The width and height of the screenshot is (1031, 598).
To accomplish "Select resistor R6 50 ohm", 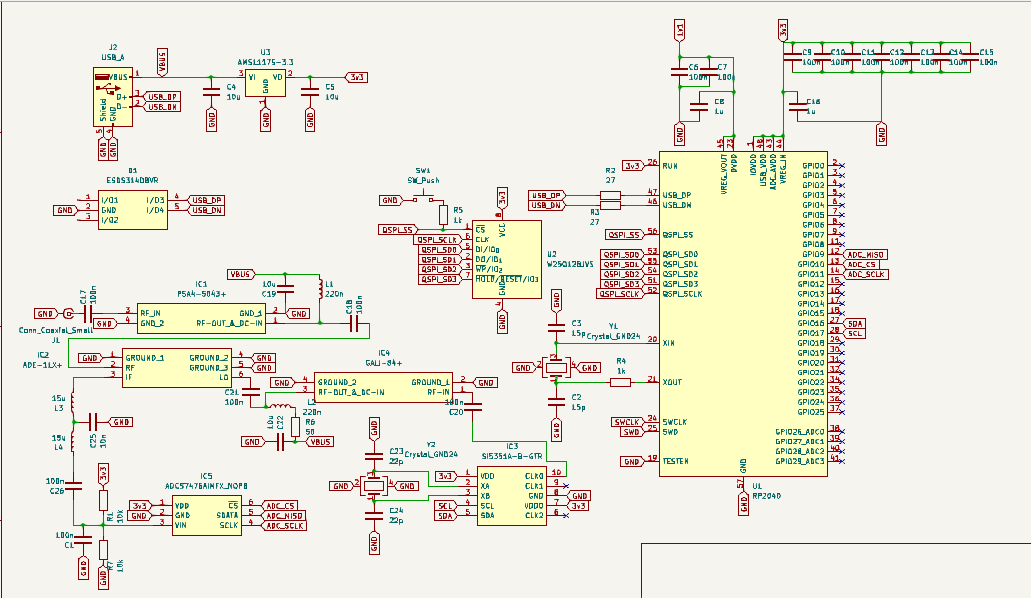I will click(295, 428).
